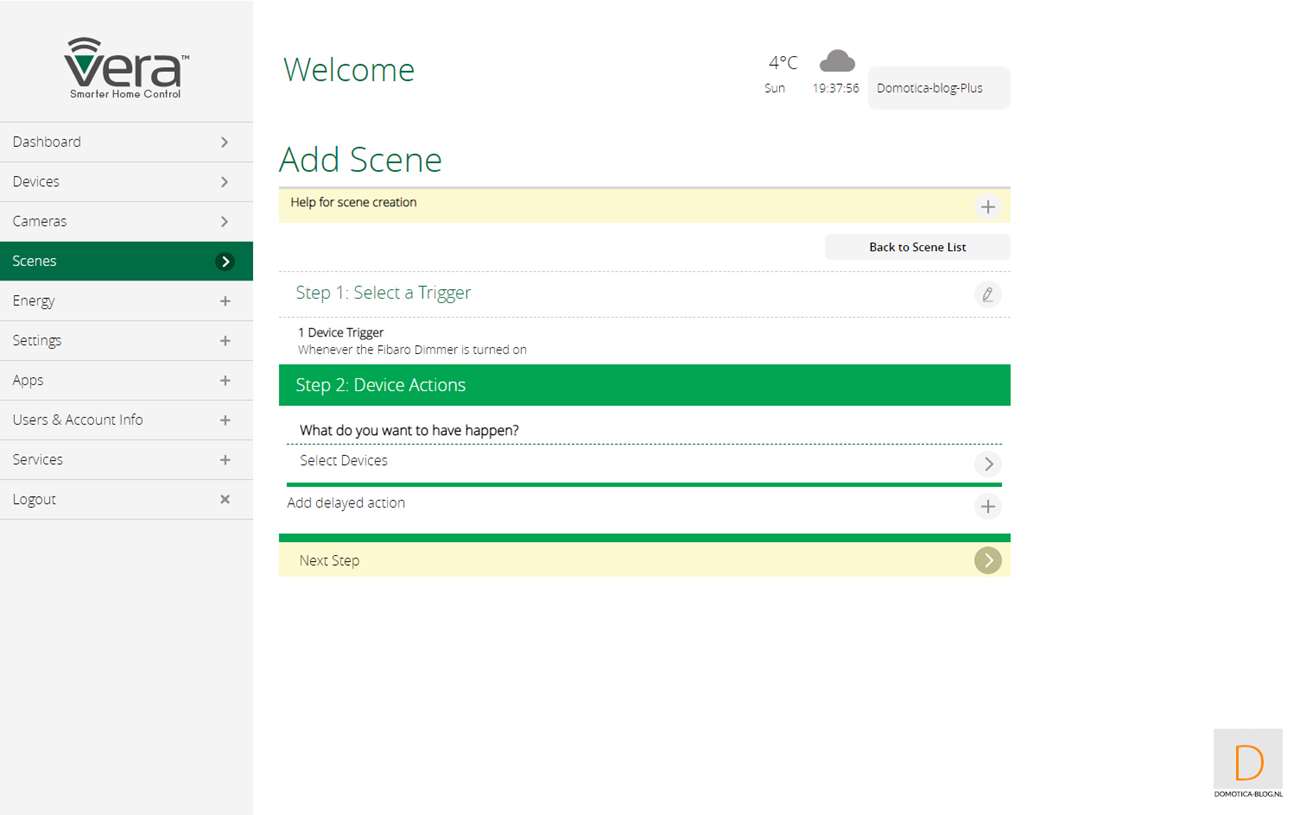Expand the Services menu section

click(x=225, y=460)
